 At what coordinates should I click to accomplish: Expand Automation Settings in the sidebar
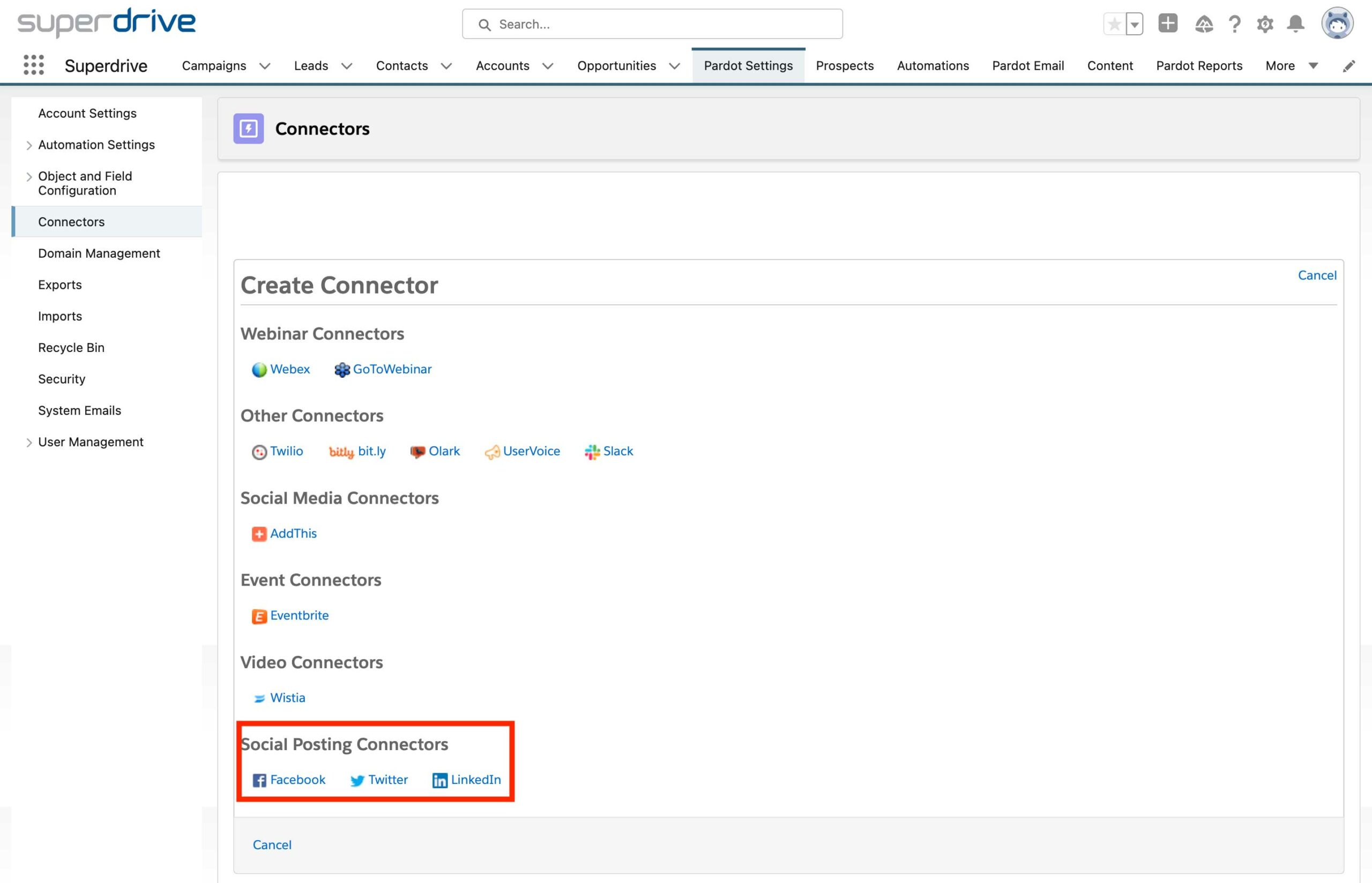28,145
